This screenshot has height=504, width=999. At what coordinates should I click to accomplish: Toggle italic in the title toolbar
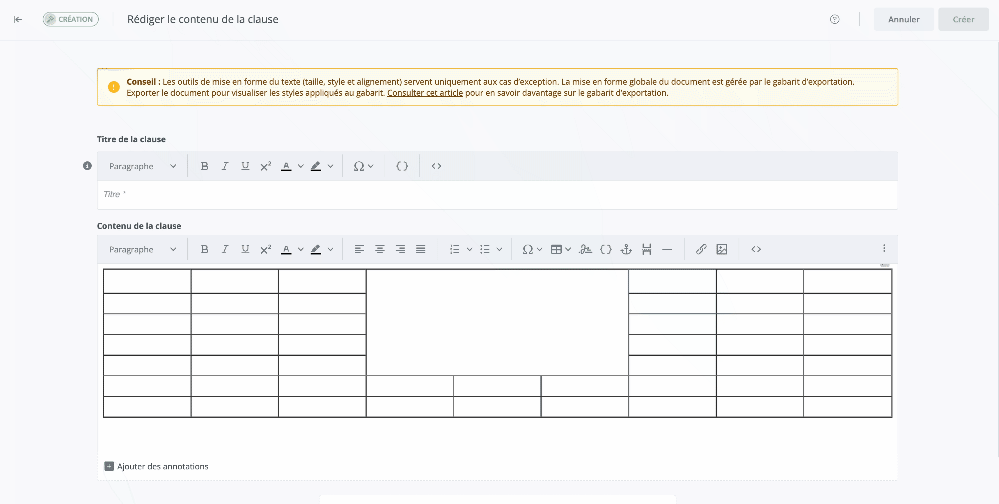point(225,166)
